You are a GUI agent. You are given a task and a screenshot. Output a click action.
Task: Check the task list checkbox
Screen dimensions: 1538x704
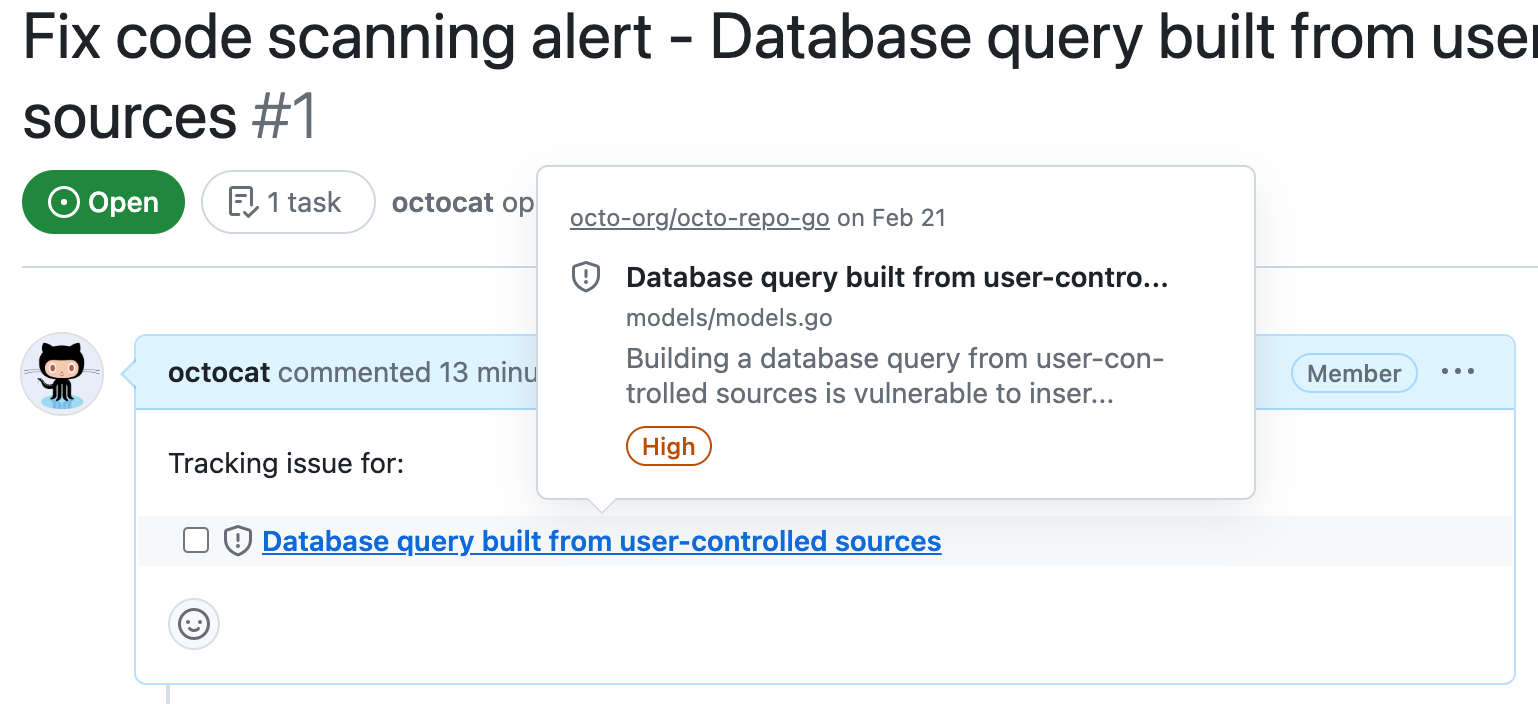click(x=195, y=539)
